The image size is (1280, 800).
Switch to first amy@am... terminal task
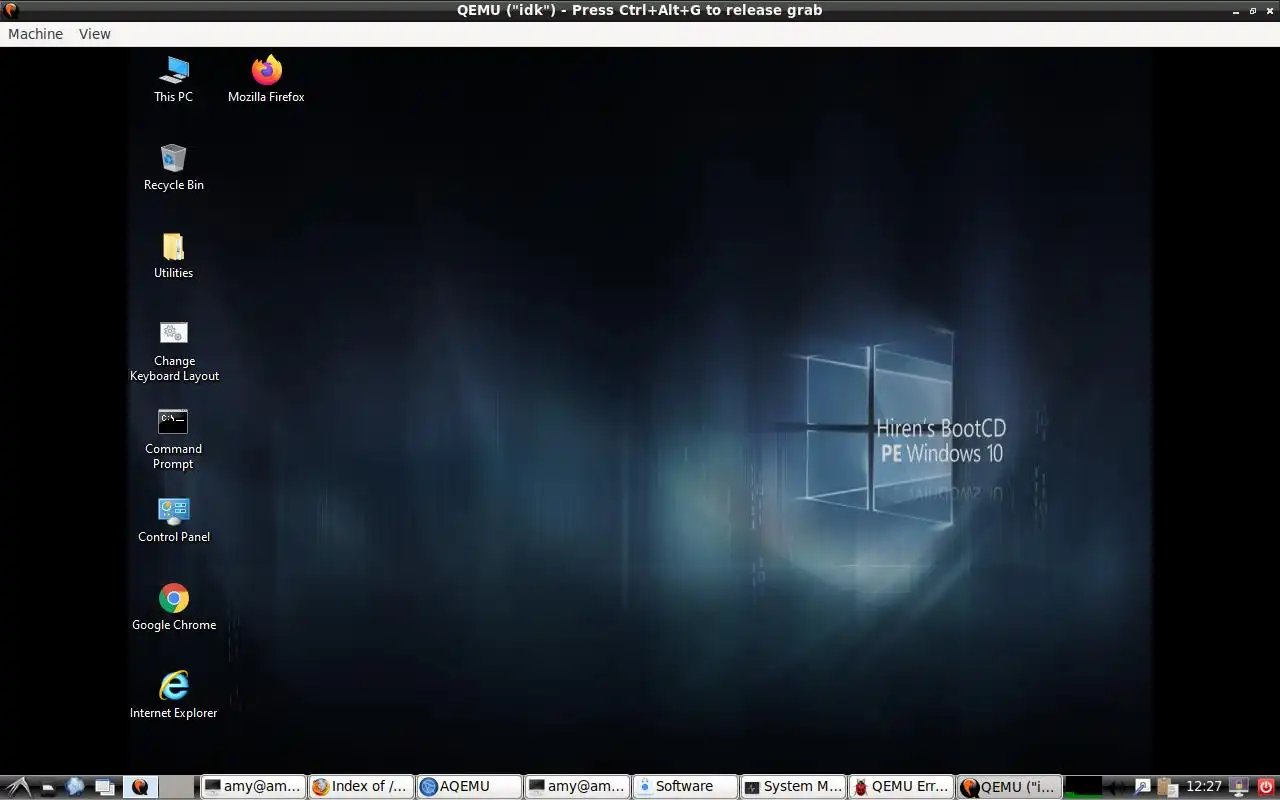[x=252, y=787]
